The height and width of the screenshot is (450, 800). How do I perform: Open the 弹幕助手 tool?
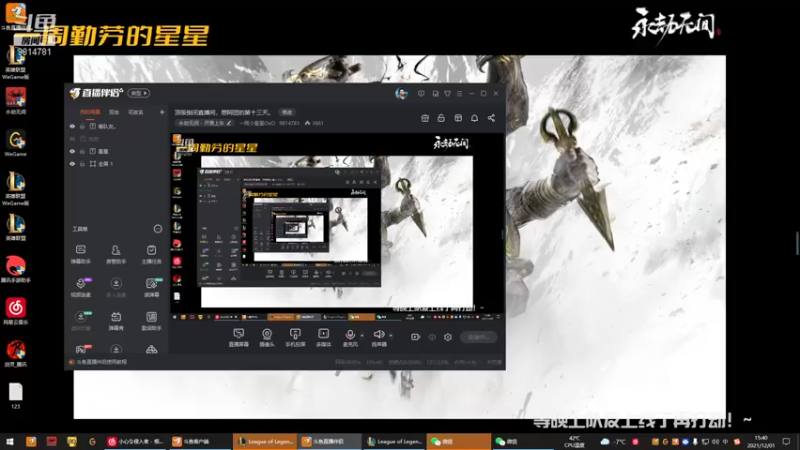[81, 254]
